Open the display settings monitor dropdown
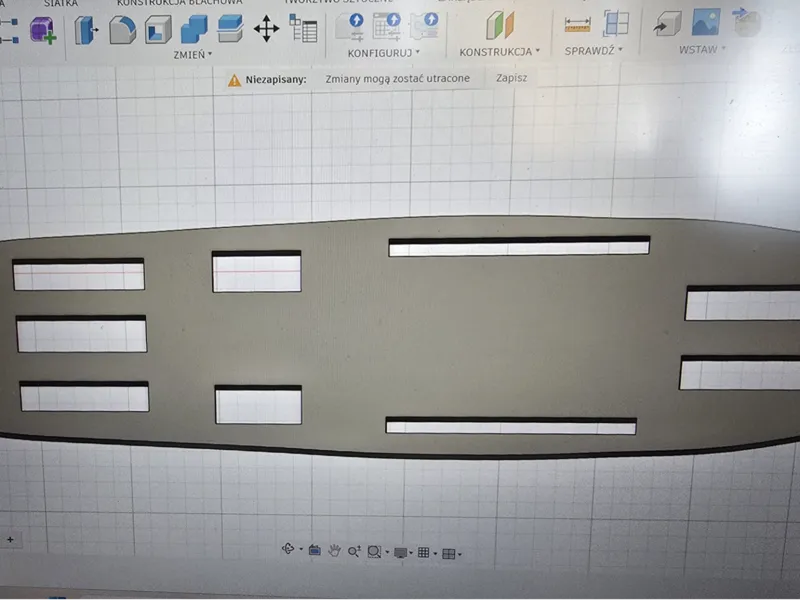 (x=403, y=553)
